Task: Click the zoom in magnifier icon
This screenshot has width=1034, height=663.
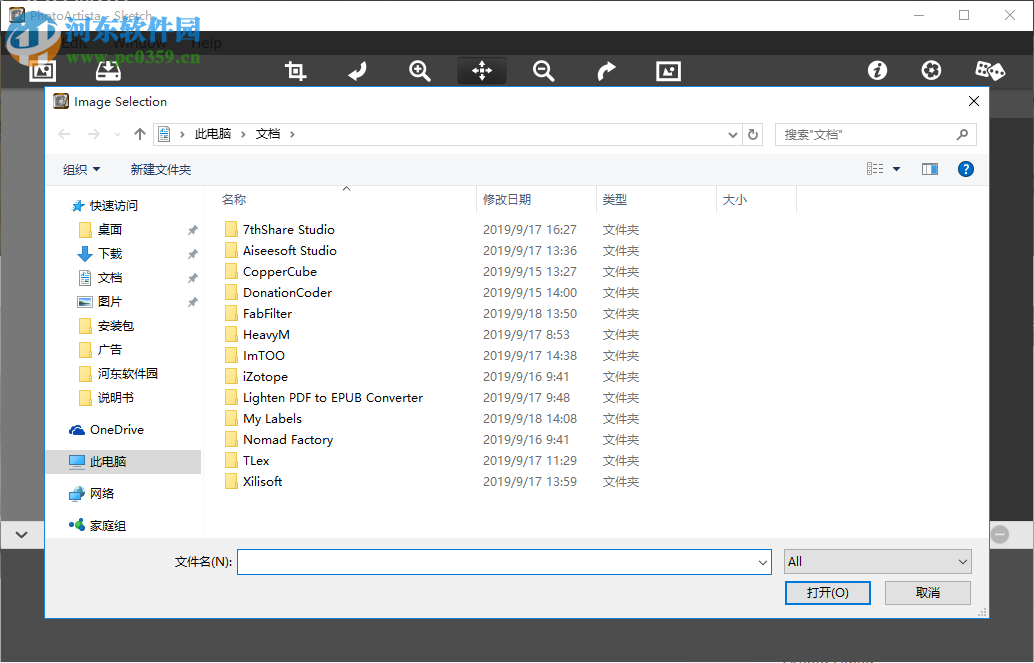Action: coord(419,71)
